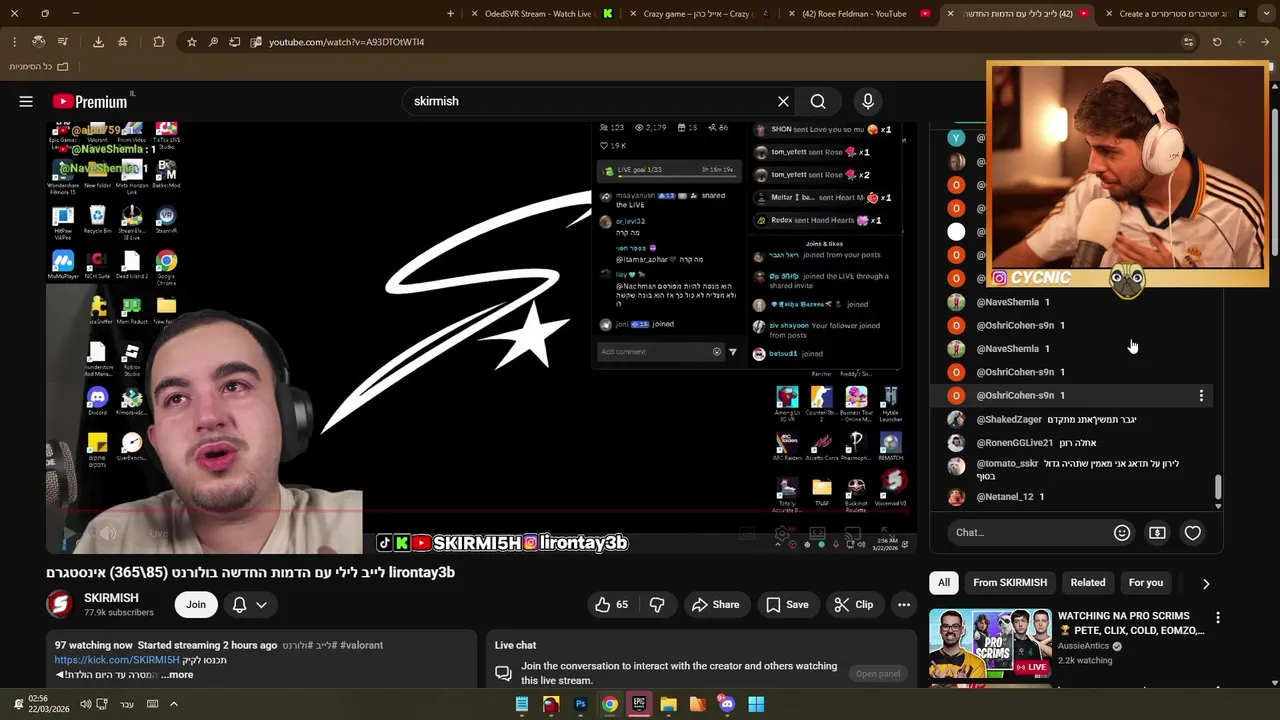The image size is (1280, 720).
Task: Expand the description with ...more
Action: click(177, 675)
